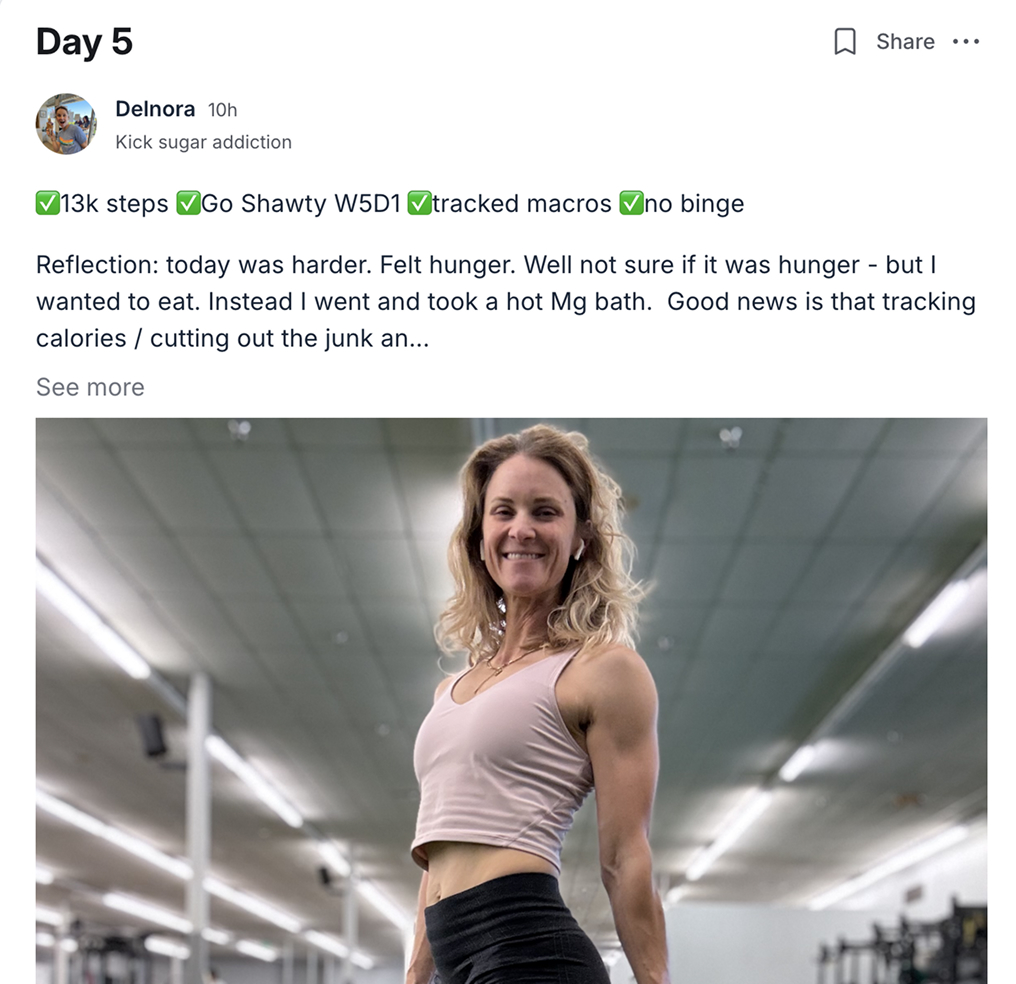Share this post using Share button
Image resolution: width=1016 pixels, height=984 pixels.
(905, 41)
